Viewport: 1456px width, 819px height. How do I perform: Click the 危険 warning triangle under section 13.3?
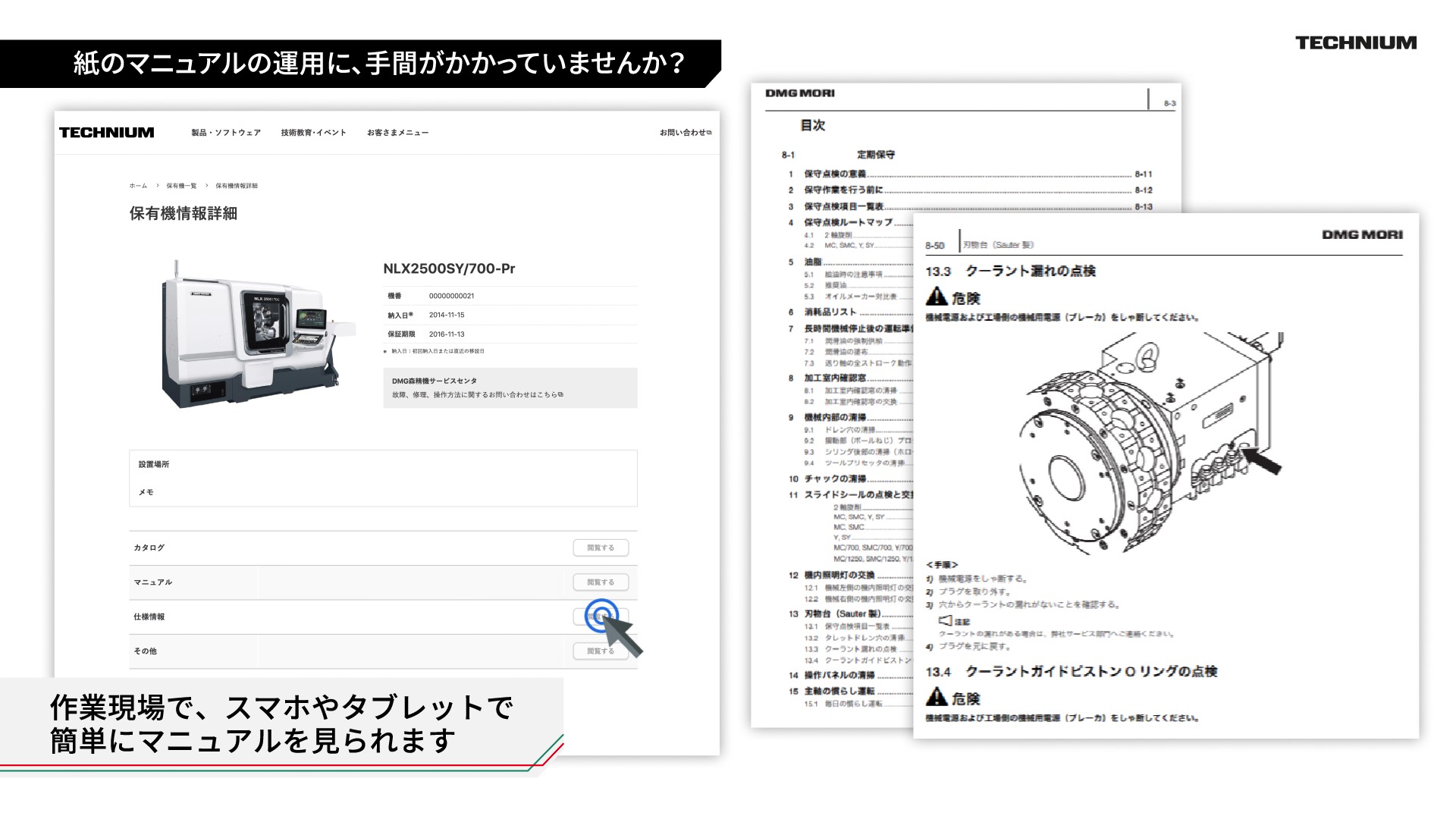(x=937, y=297)
